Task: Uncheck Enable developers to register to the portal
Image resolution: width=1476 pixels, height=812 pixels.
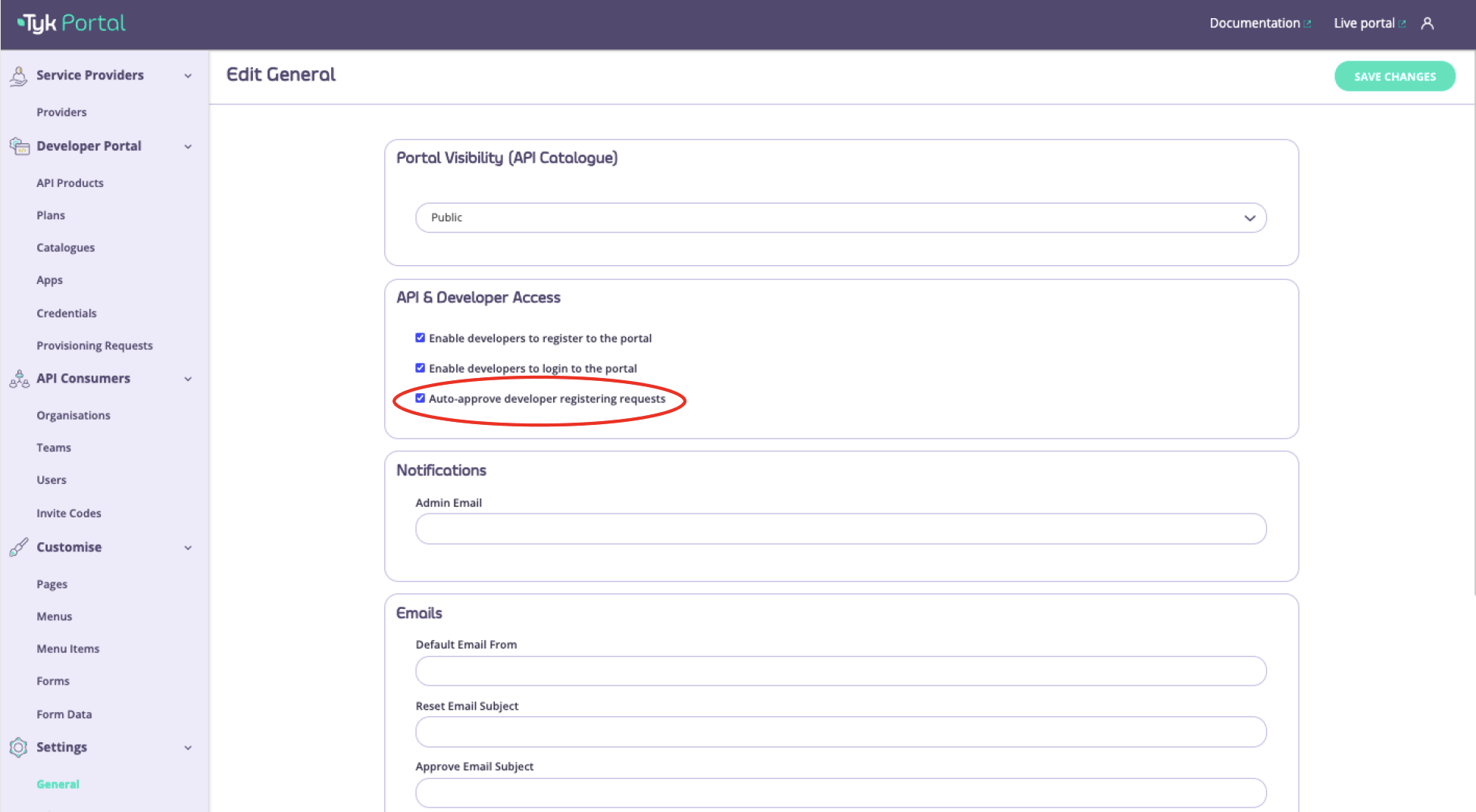Action: (420, 337)
